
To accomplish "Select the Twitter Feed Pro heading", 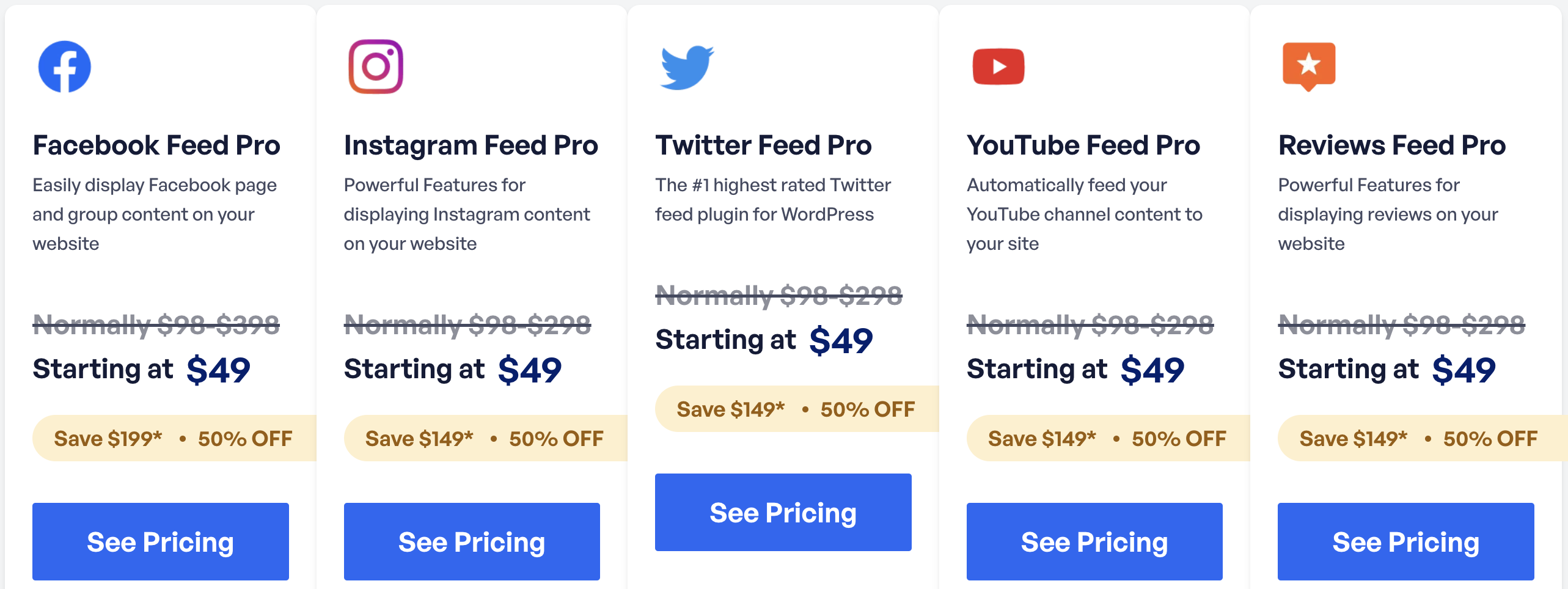I will tap(764, 145).
